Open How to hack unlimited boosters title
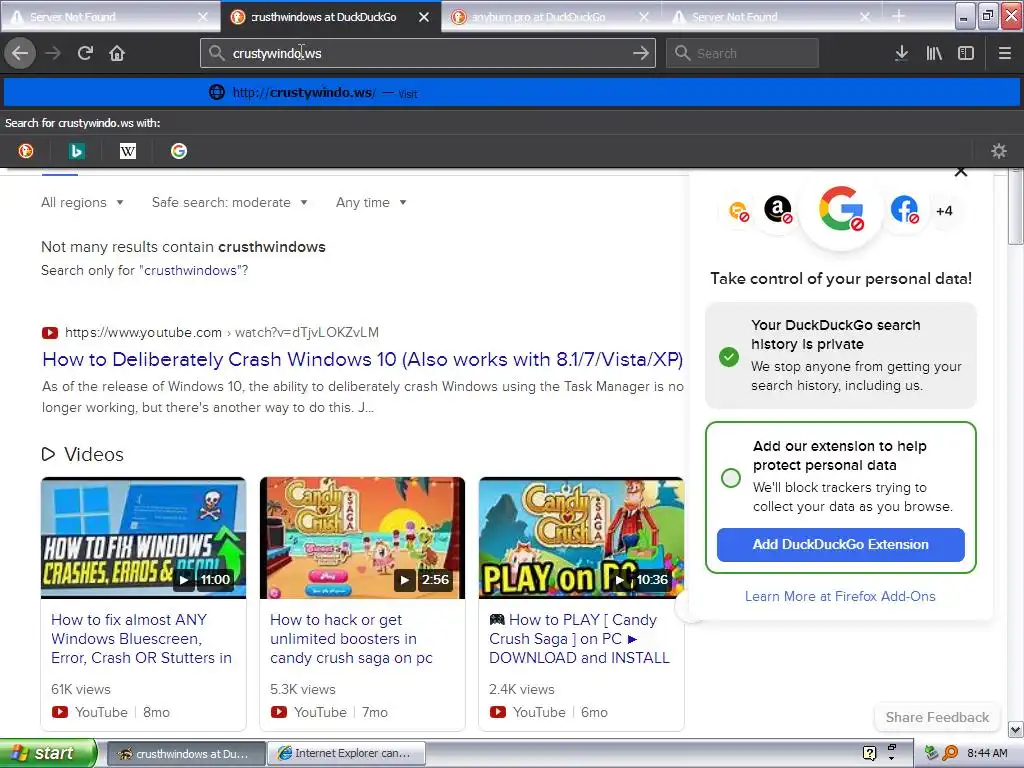Screen dimensions: 1024x768 351,639
